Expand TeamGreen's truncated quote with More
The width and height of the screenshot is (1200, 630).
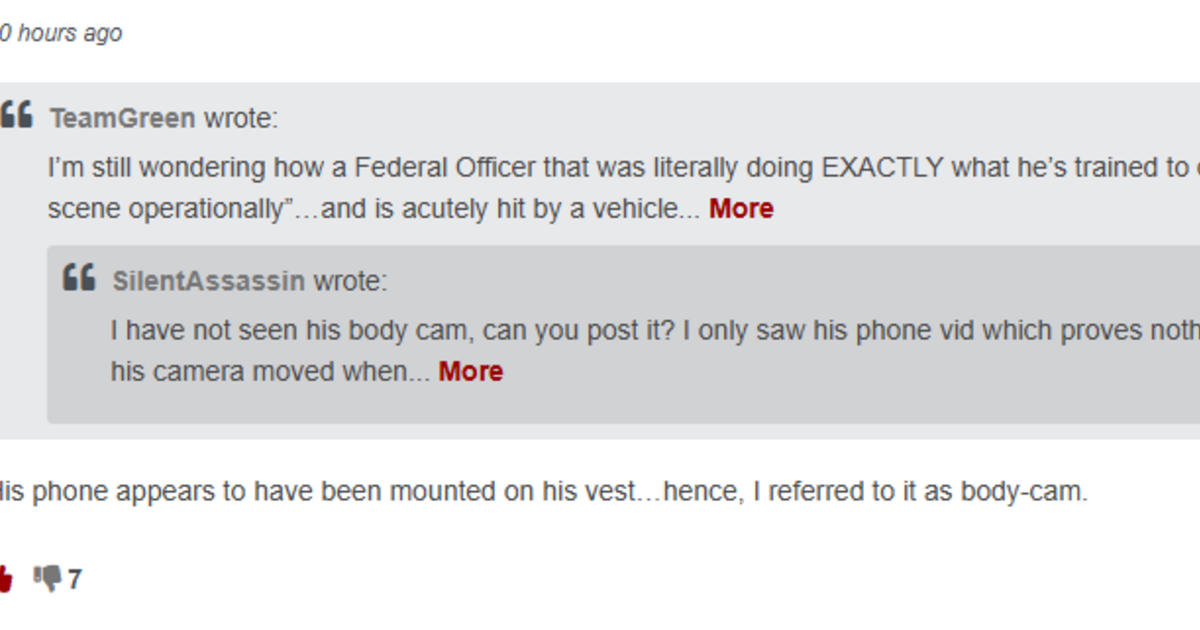click(x=741, y=208)
